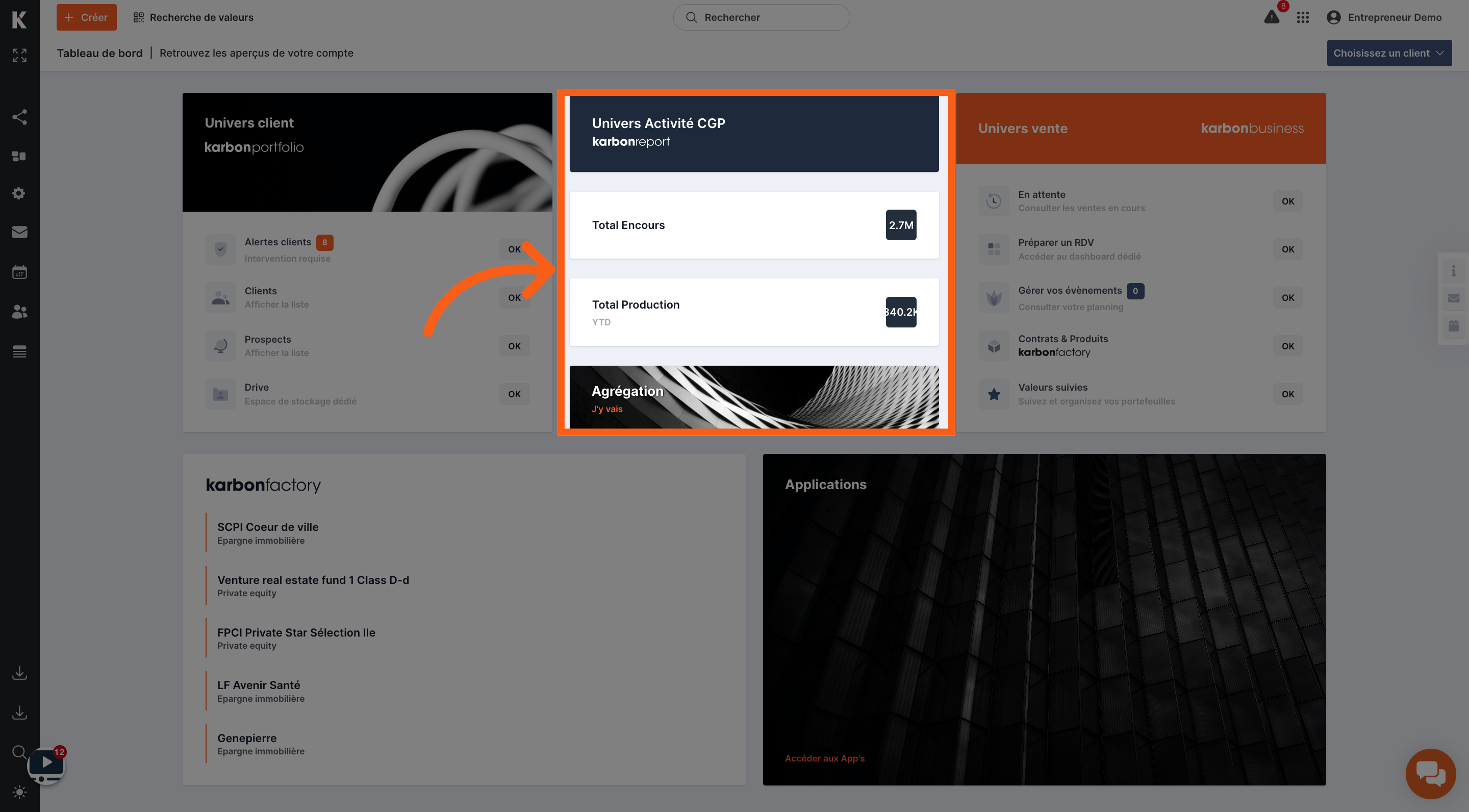The image size is (1469, 812).
Task: Open the mail icon in left sidebar
Action: (x=19, y=232)
